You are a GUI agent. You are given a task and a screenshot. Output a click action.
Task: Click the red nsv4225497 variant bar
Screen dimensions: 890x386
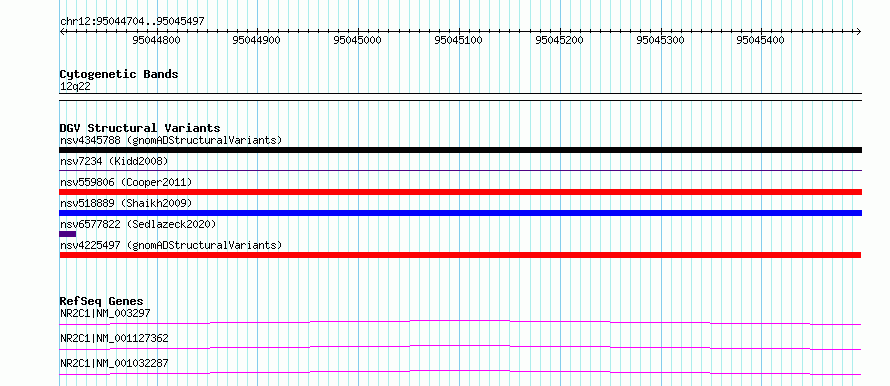(x=460, y=255)
